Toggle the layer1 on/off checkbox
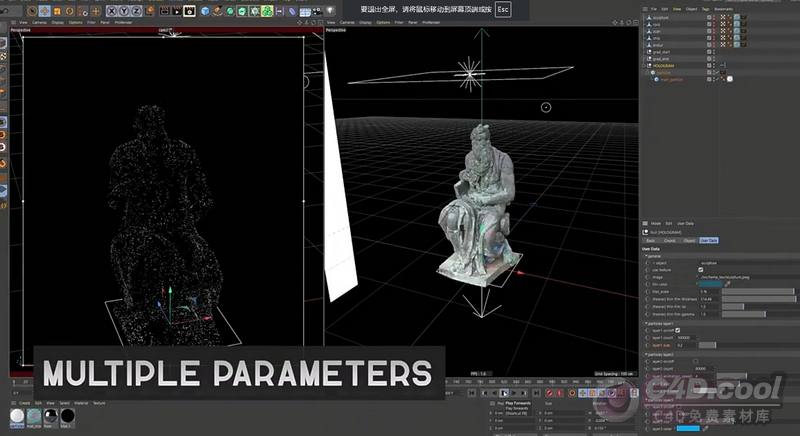Viewport: 800px width, 436px height. point(678,330)
